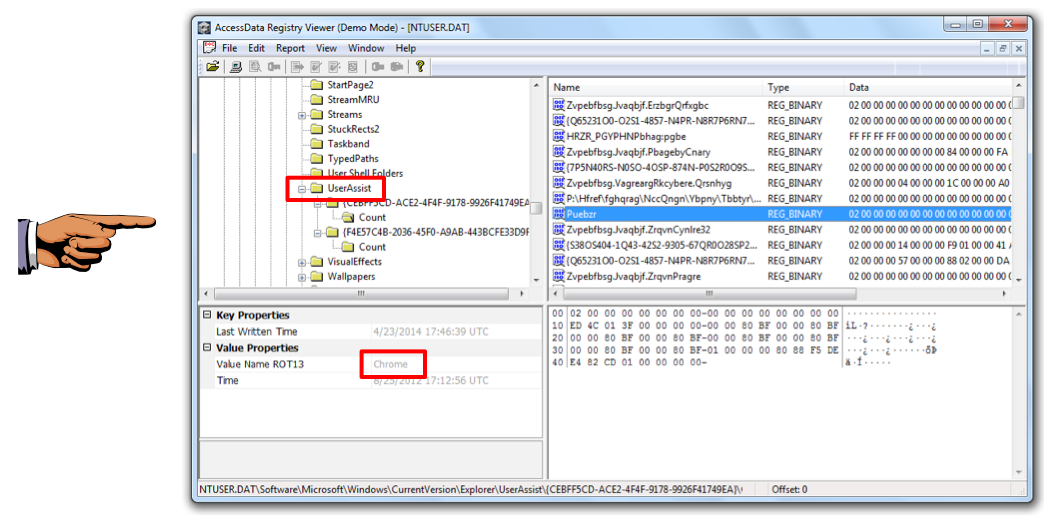Click the registry tree scroll down arrow
The image size is (1049, 524).
pyautogui.click(x=536, y=280)
